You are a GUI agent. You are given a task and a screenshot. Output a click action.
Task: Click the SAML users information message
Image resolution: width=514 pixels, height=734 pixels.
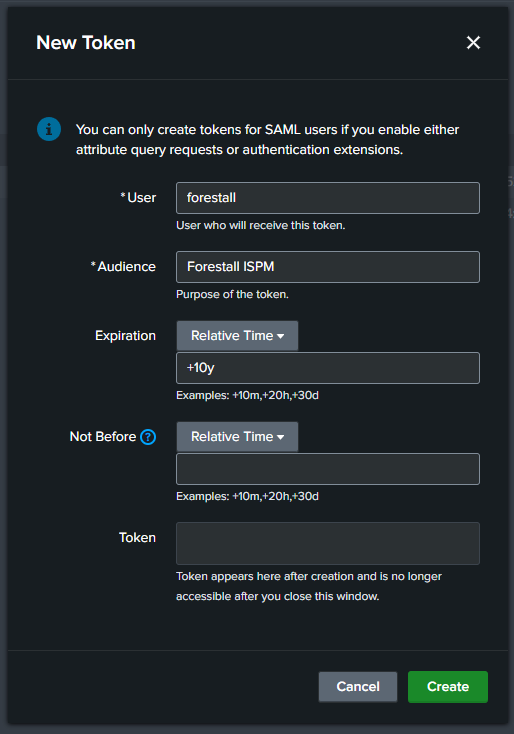point(267,139)
